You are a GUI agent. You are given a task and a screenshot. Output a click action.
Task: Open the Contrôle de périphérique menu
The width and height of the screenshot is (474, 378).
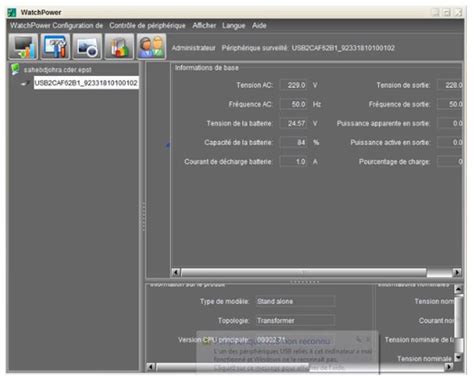pos(147,26)
